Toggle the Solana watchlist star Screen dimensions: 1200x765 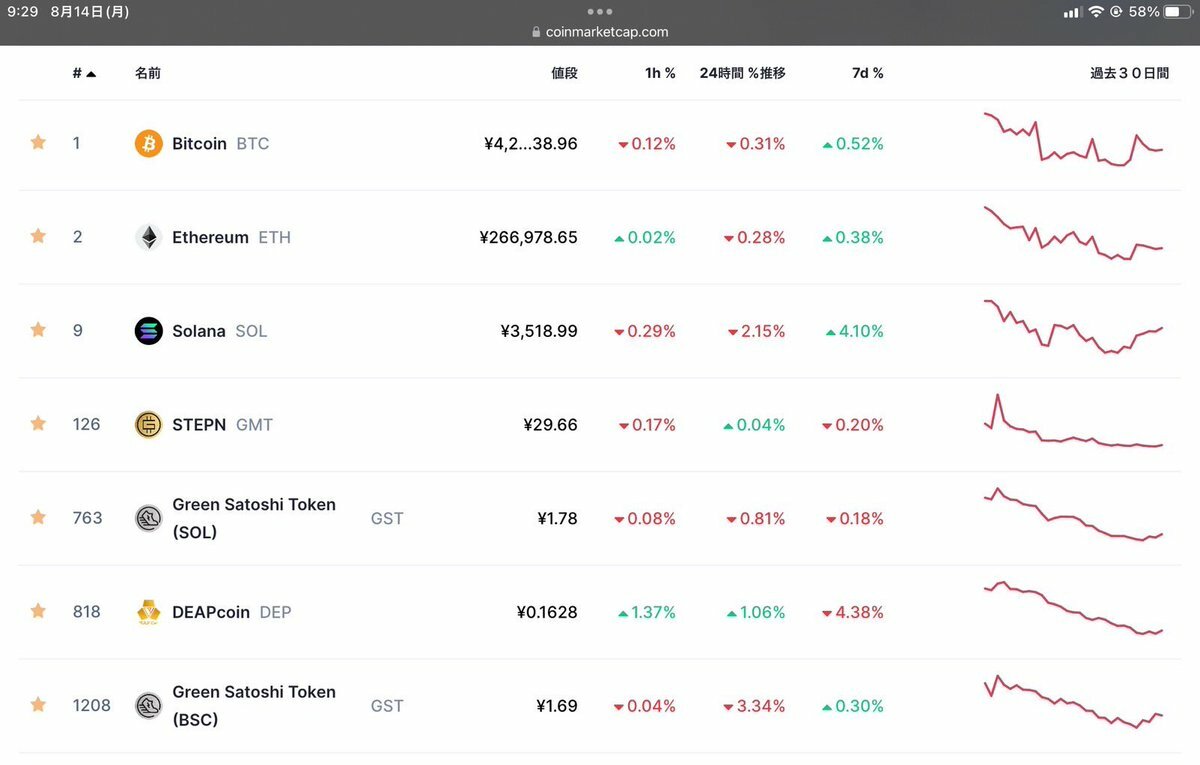[x=38, y=330]
